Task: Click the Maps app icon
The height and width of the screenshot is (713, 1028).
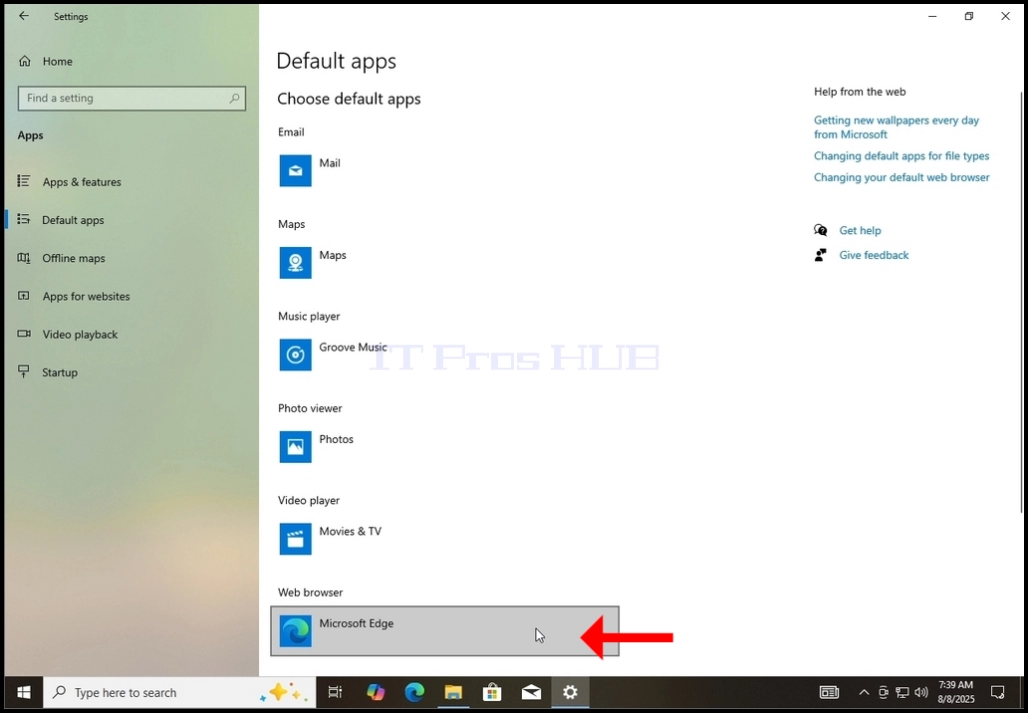Action: click(x=296, y=262)
